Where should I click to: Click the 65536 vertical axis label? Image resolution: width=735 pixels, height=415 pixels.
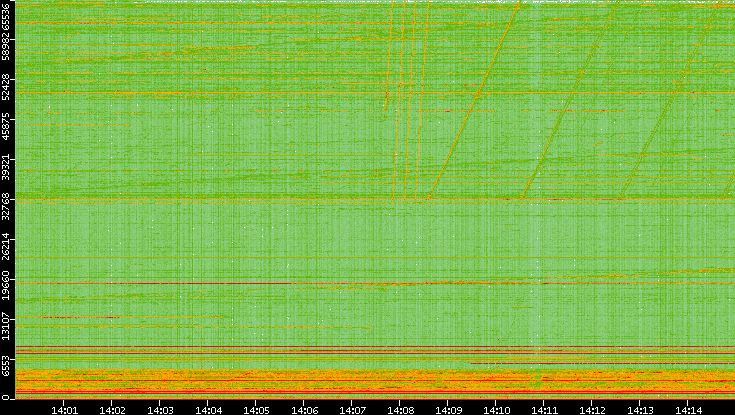coord(5,15)
